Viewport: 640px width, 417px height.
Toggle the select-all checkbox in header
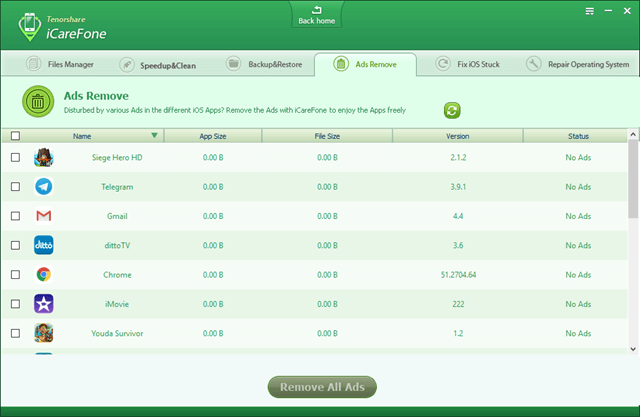click(16, 136)
